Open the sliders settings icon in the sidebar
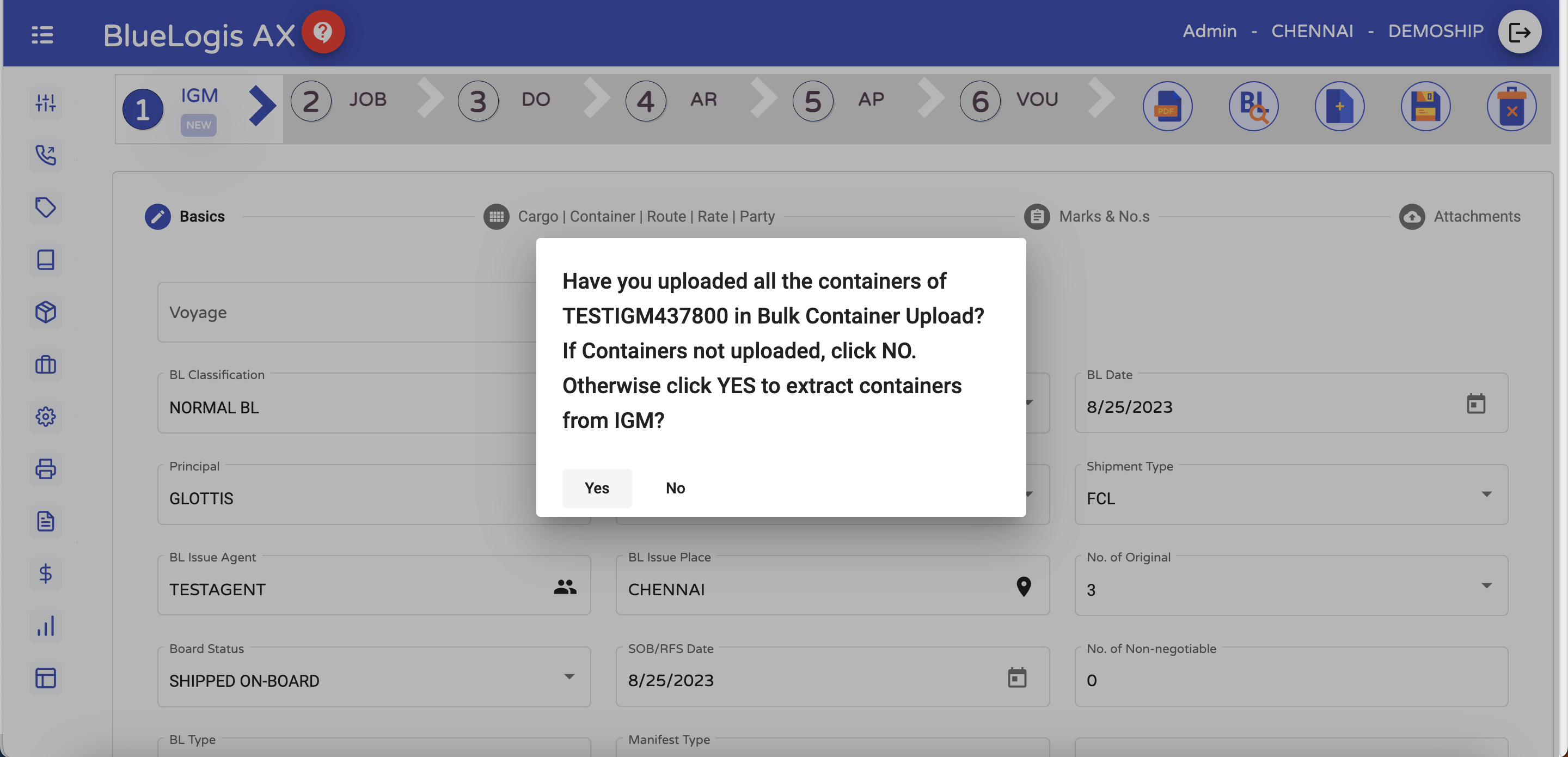The image size is (1568, 757). [46, 103]
